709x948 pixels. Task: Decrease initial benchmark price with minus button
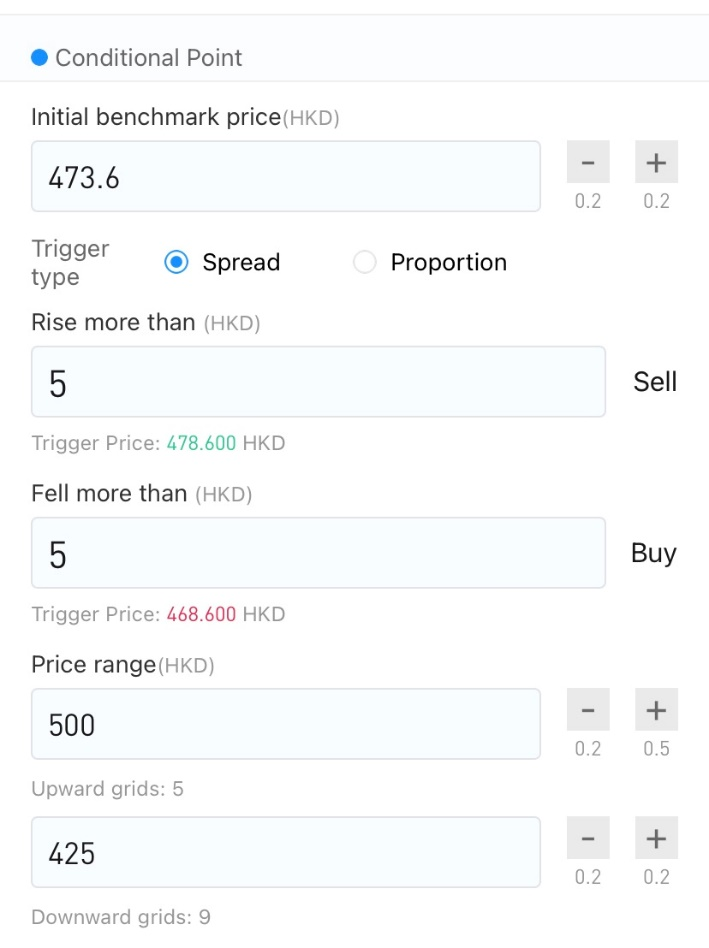click(x=588, y=162)
